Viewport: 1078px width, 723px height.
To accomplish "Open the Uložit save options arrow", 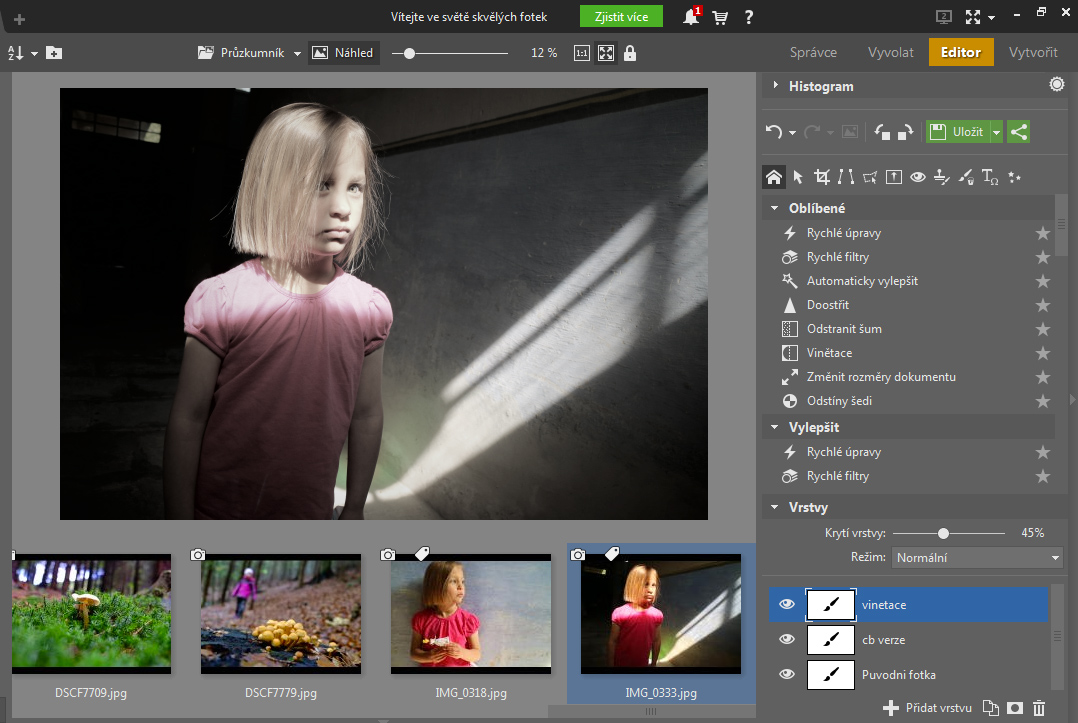I will tap(997, 131).
